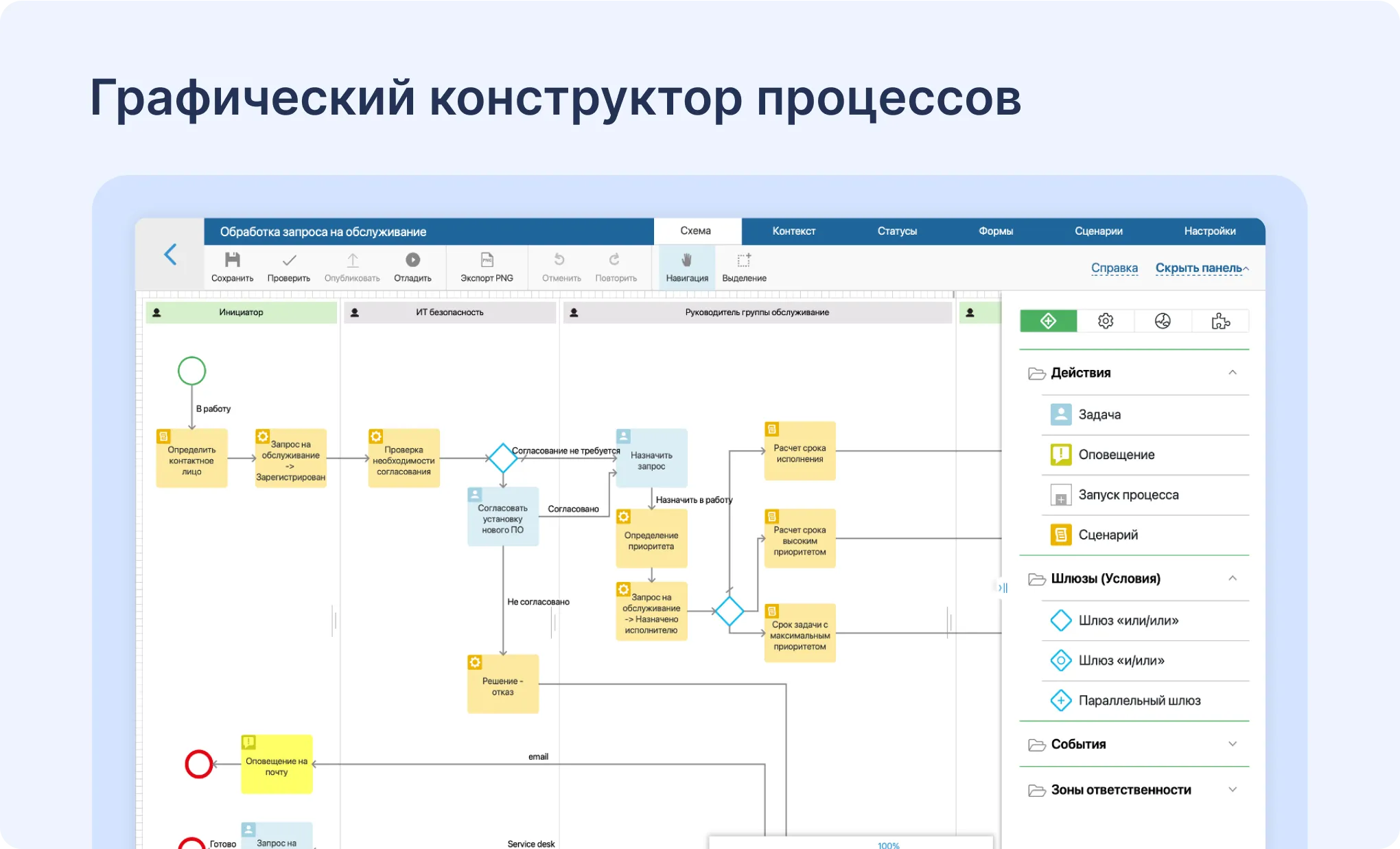The width and height of the screenshot is (1400, 849).
Task: Select the Задача element icon
Action: [x=1061, y=414]
